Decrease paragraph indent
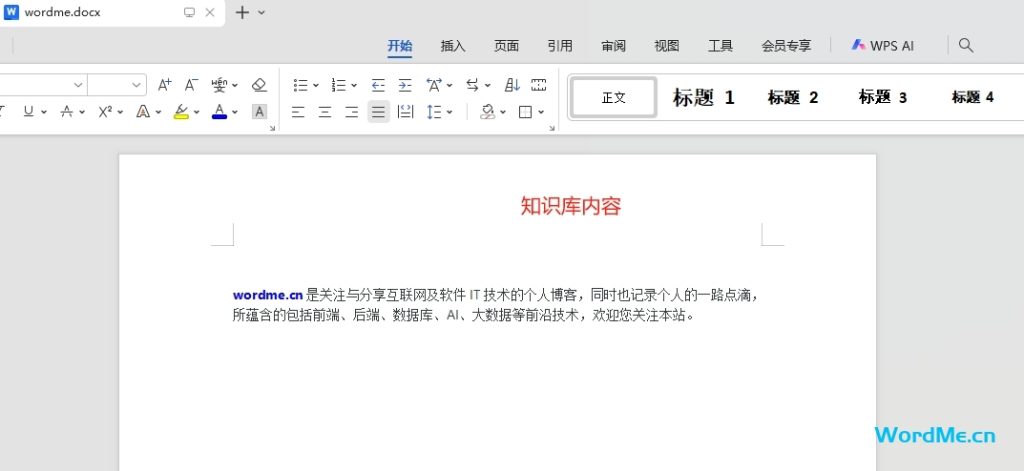Image resolution: width=1024 pixels, height=471 pixels. point(378,85)
